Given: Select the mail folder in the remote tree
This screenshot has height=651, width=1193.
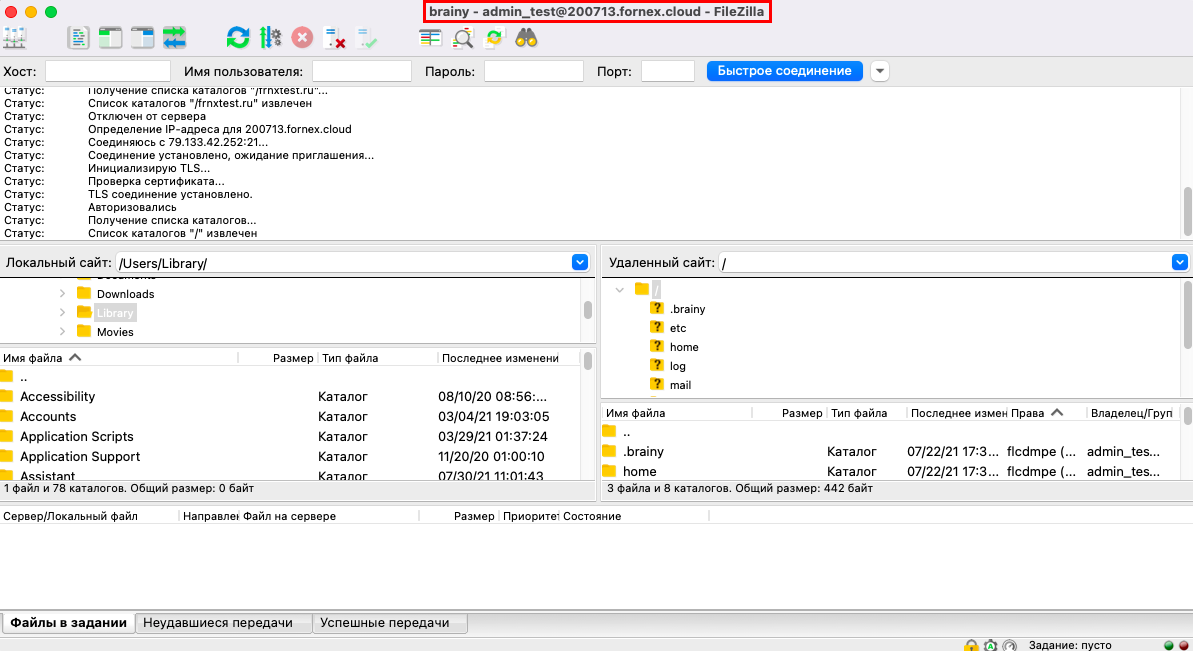Looking at the screenshot, I should [680, 385].
